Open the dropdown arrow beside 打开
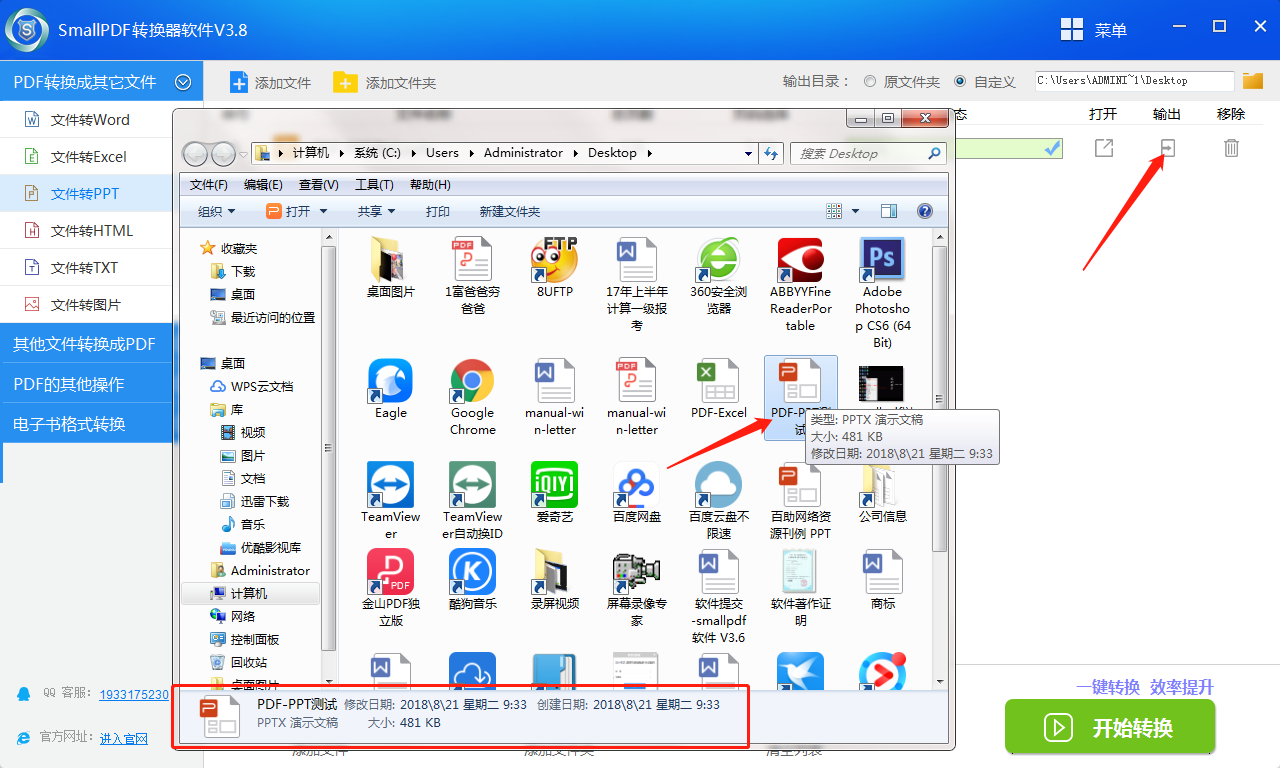Viewport: 1280px width, 768px height. click(323, 211)
